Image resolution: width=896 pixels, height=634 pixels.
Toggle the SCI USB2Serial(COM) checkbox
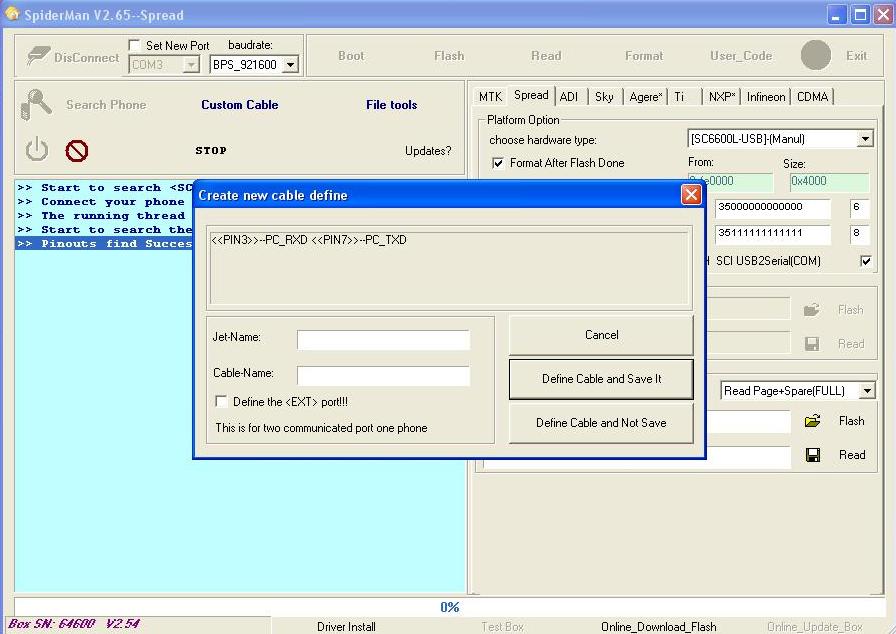click(x=866, y=261)
